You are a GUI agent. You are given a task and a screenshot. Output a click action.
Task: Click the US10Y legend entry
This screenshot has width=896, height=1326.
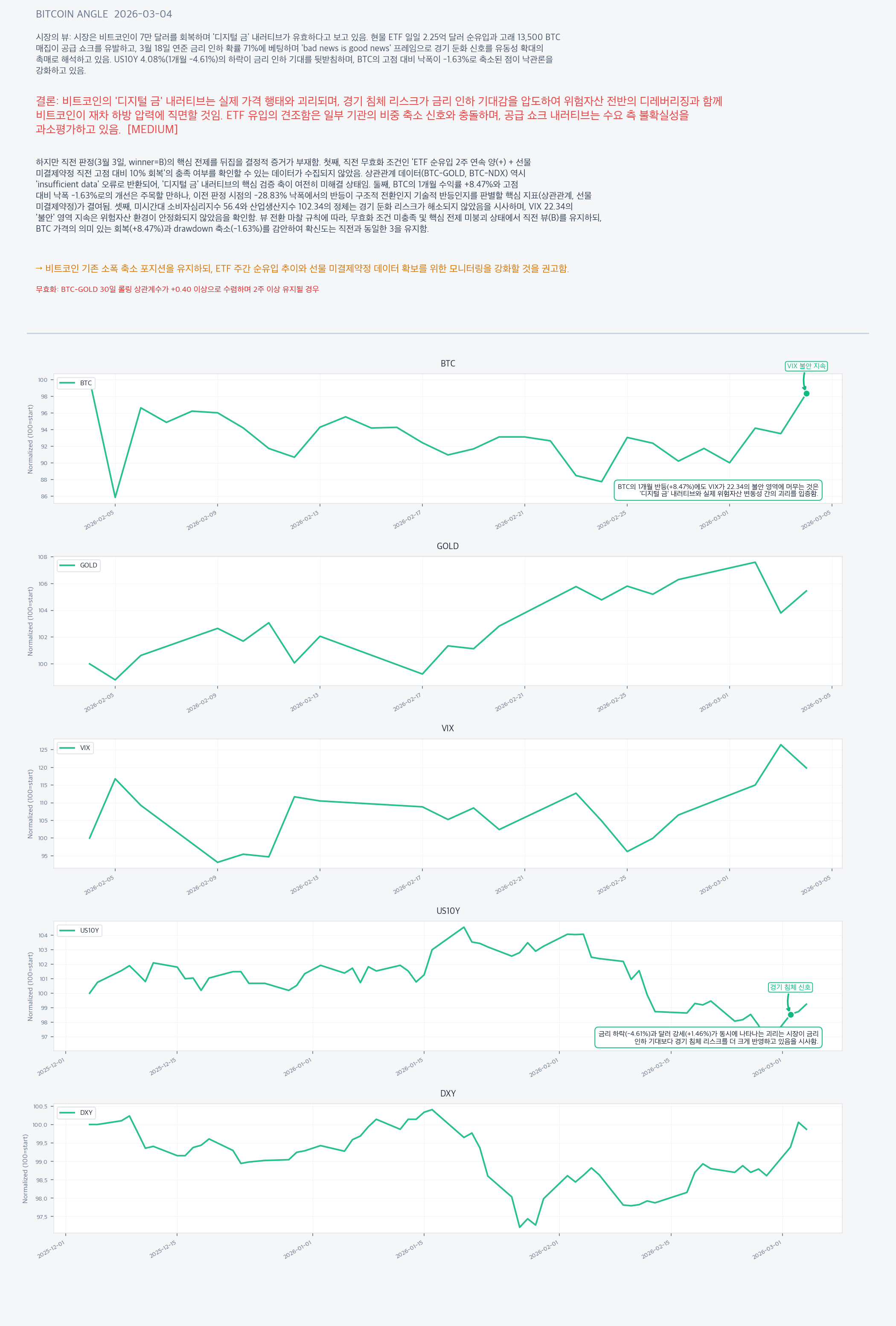pos(80,931)
